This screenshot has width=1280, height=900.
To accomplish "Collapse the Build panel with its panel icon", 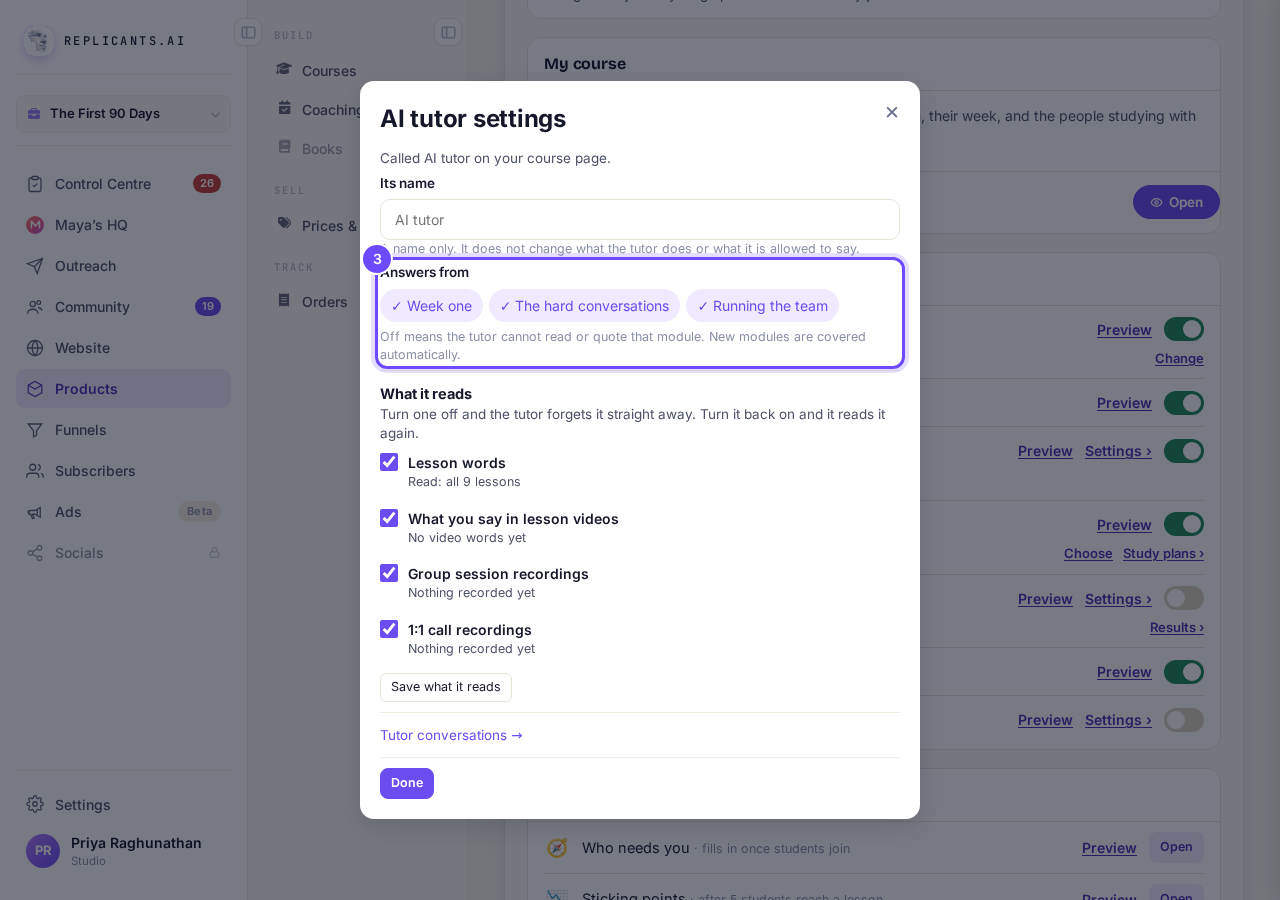I will (x=448, y=32).
